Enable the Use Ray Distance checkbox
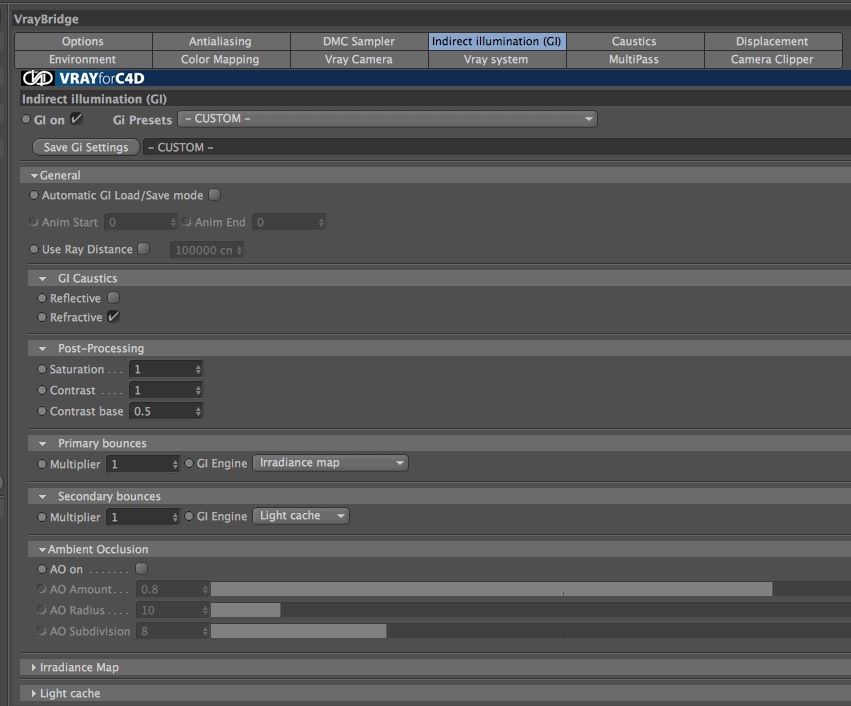 tap(144, 249)
